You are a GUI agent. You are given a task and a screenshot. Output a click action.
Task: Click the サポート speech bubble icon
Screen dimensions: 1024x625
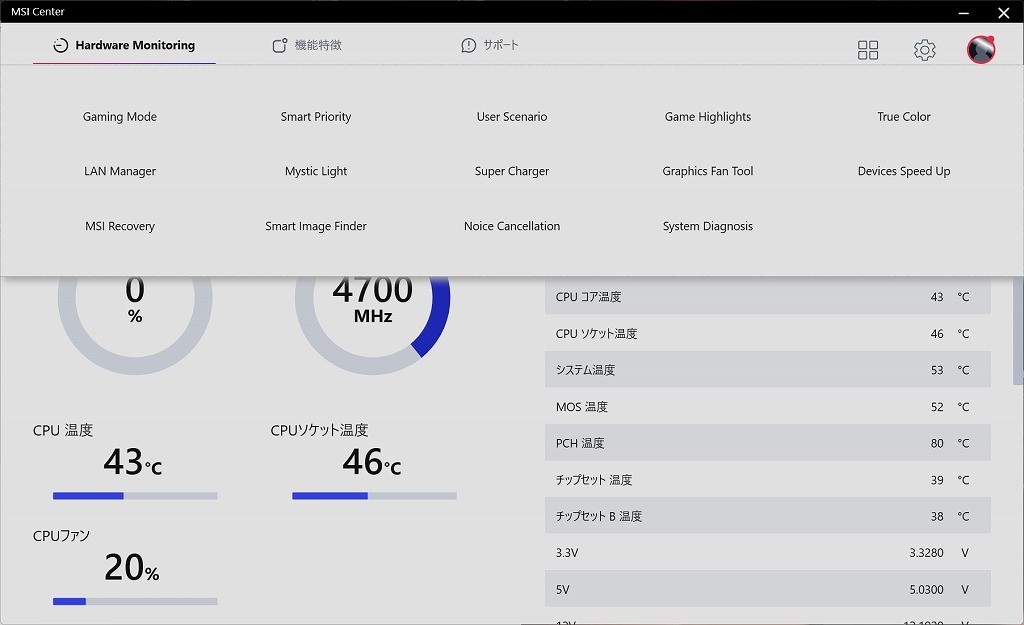click(x=468, y=45)
